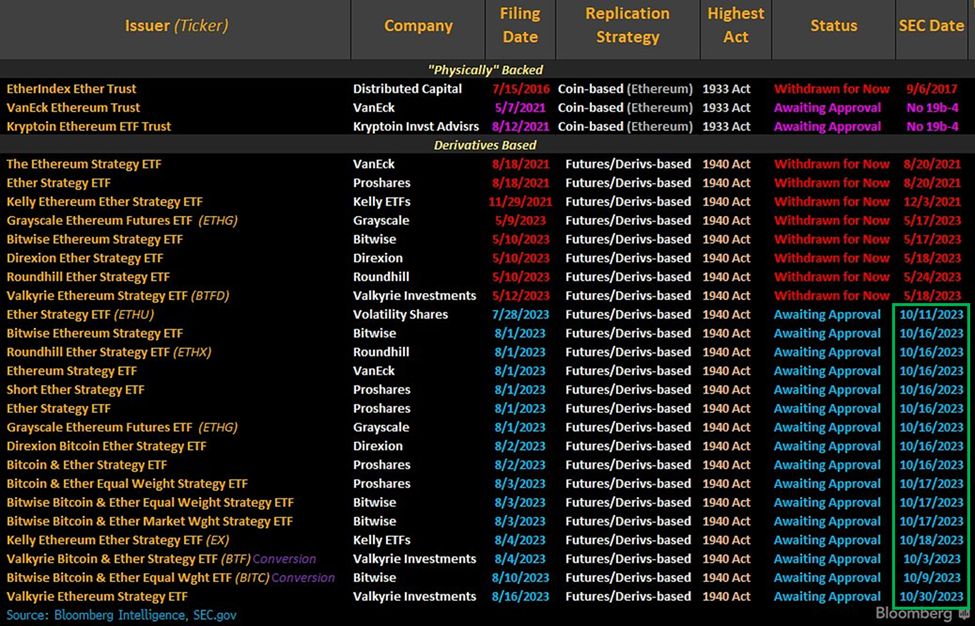Select EtherIndex Ether Trust issuer name
The width and height of the screenshot is (975, 626).
(71, 89)
